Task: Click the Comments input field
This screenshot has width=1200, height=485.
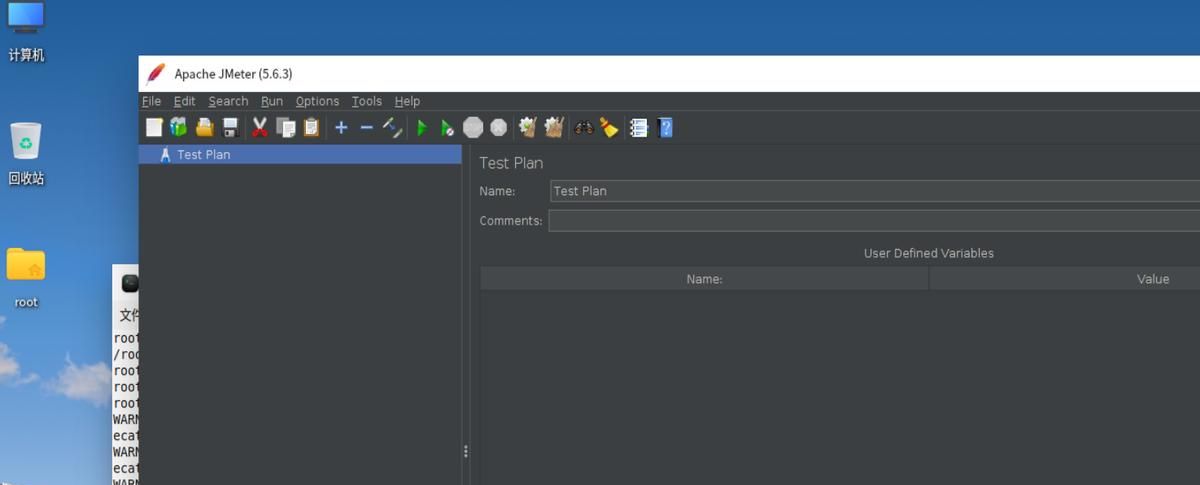Action: click(870, 221)
